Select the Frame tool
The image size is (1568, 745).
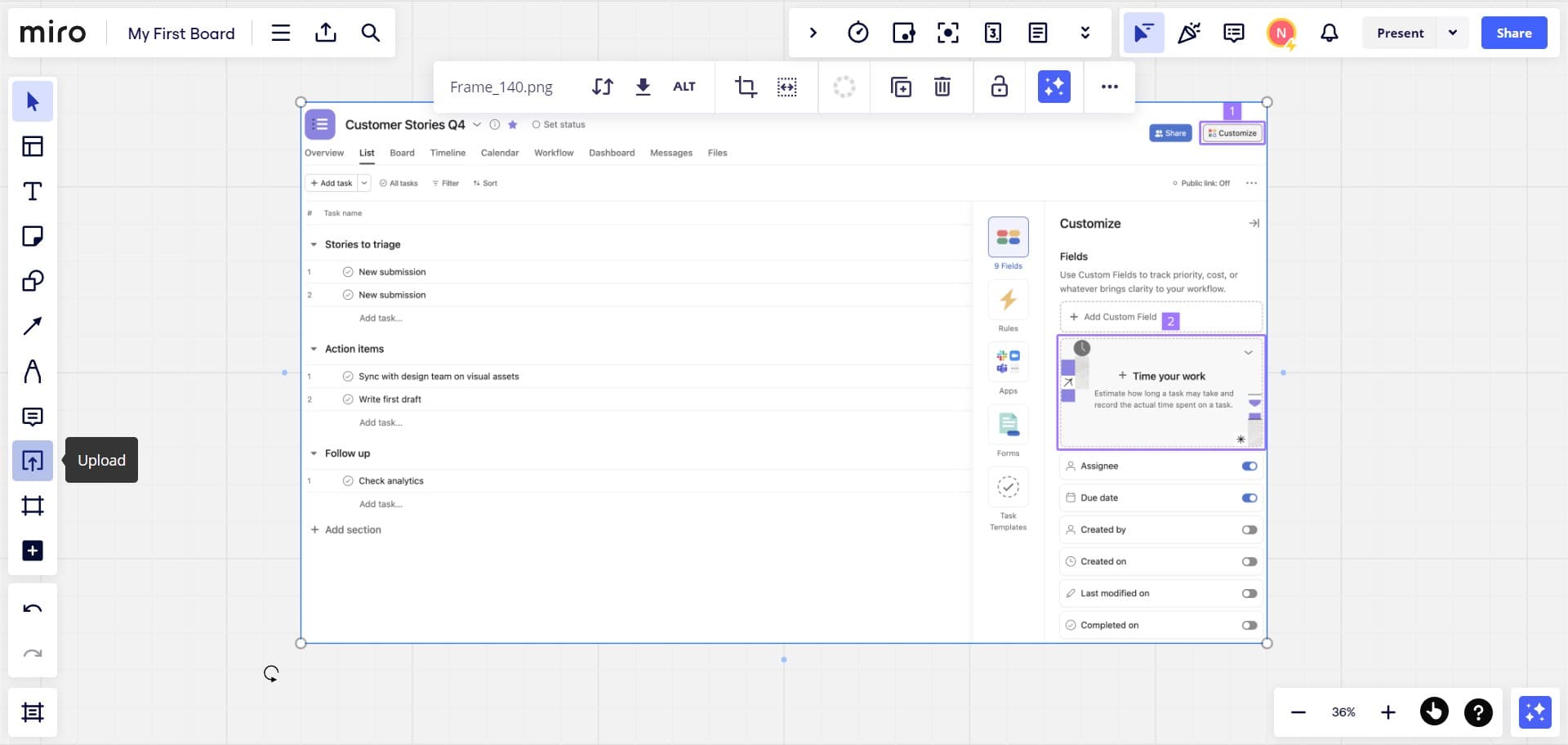click(x=33, y=506)
